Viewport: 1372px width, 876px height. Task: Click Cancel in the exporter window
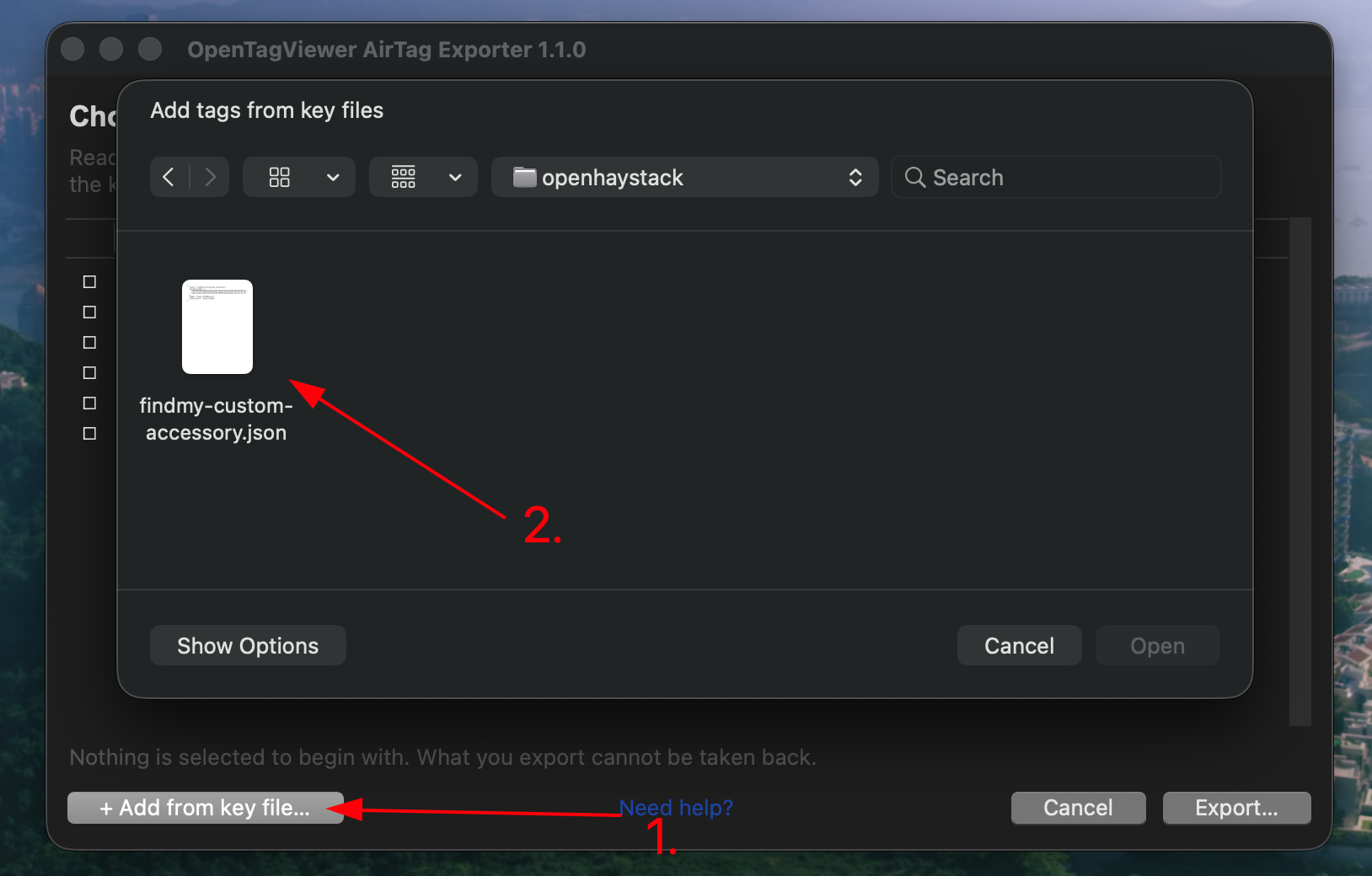tap(1078, 808)
